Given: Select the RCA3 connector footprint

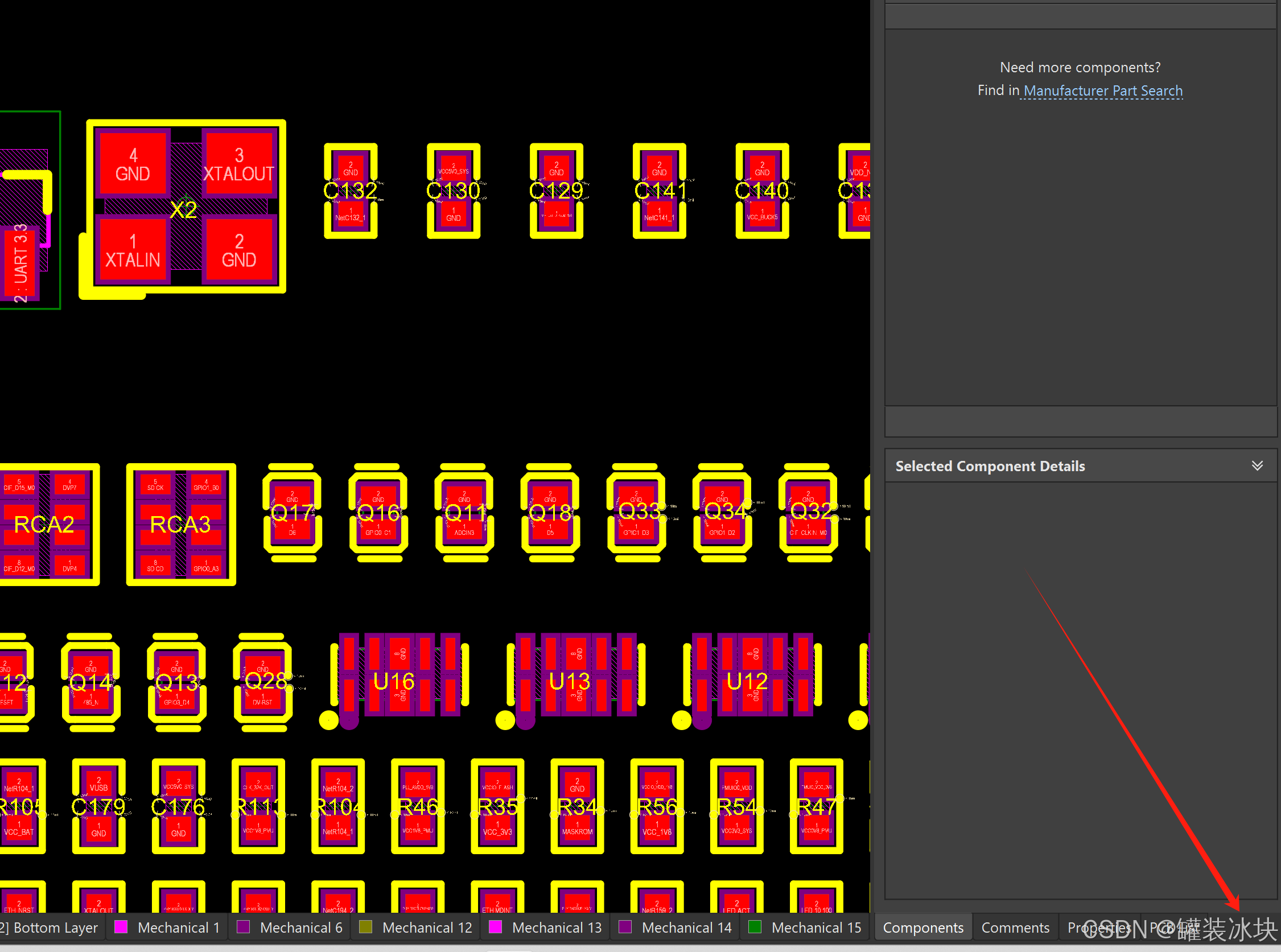Looking at the screenshot, I should [x=180, y=524].
